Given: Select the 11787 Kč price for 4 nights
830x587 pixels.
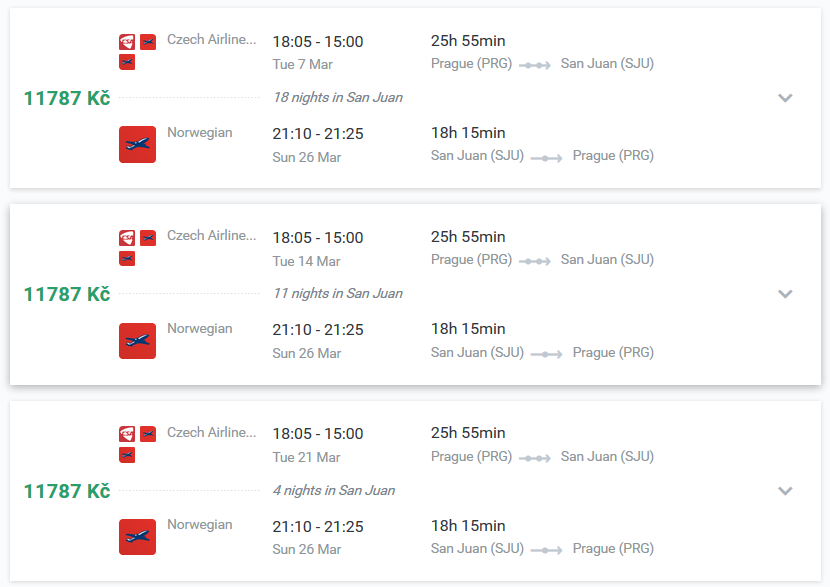Looking at the screenshot, I should (x=67, y=491).
